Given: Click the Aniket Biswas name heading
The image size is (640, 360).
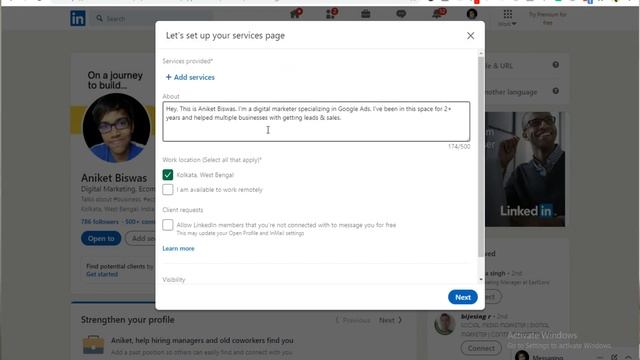Looking at the screenshot, I should (x=114, y=178).
